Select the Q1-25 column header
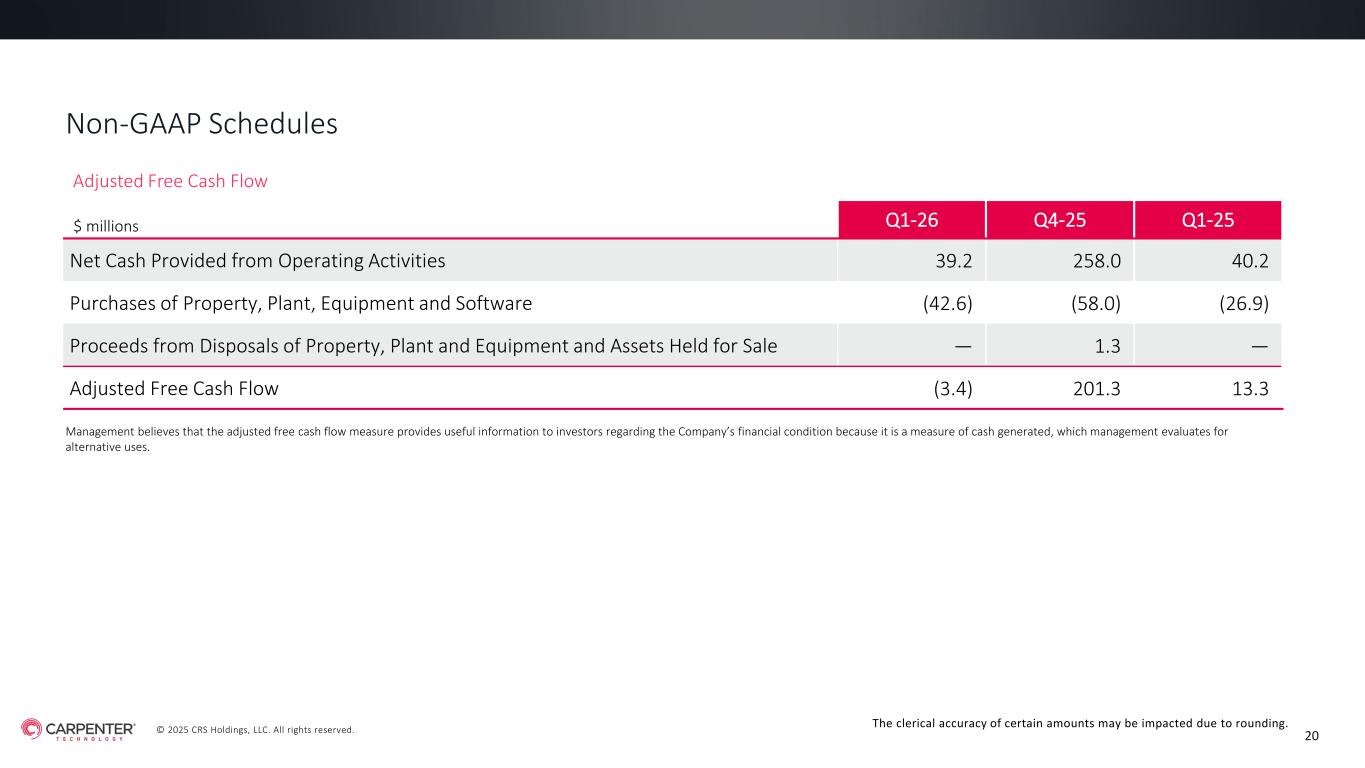 (x=1207, y=220)
